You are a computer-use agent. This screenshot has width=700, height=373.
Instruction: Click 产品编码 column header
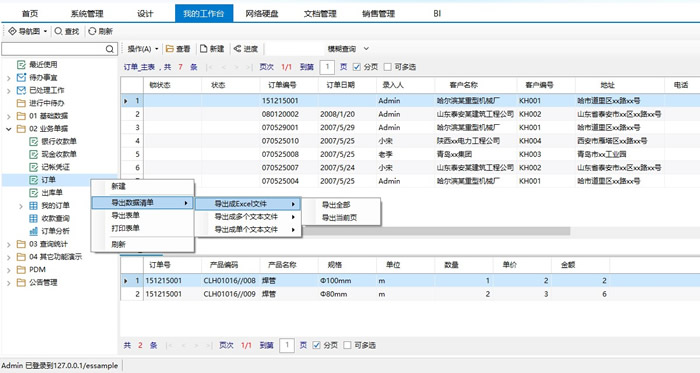coord(230,265)
